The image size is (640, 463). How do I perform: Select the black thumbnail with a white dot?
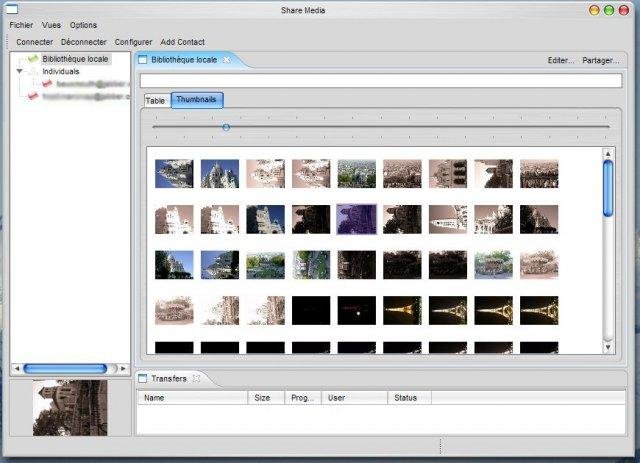pos(357,311)
